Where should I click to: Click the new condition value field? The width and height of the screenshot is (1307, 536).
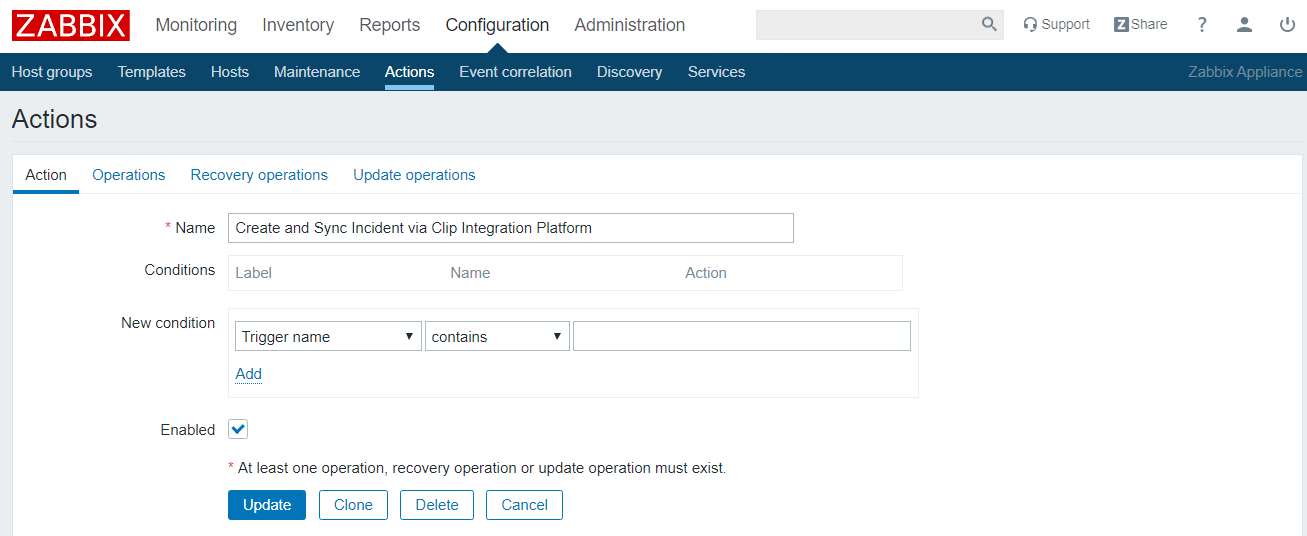[742, 337]
